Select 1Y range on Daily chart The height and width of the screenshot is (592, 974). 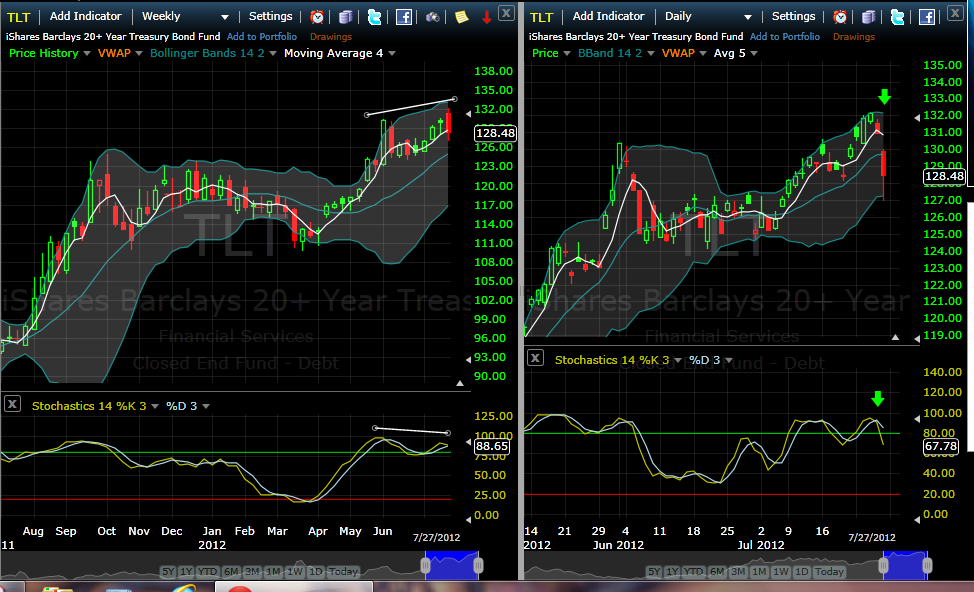click(673, 572)
